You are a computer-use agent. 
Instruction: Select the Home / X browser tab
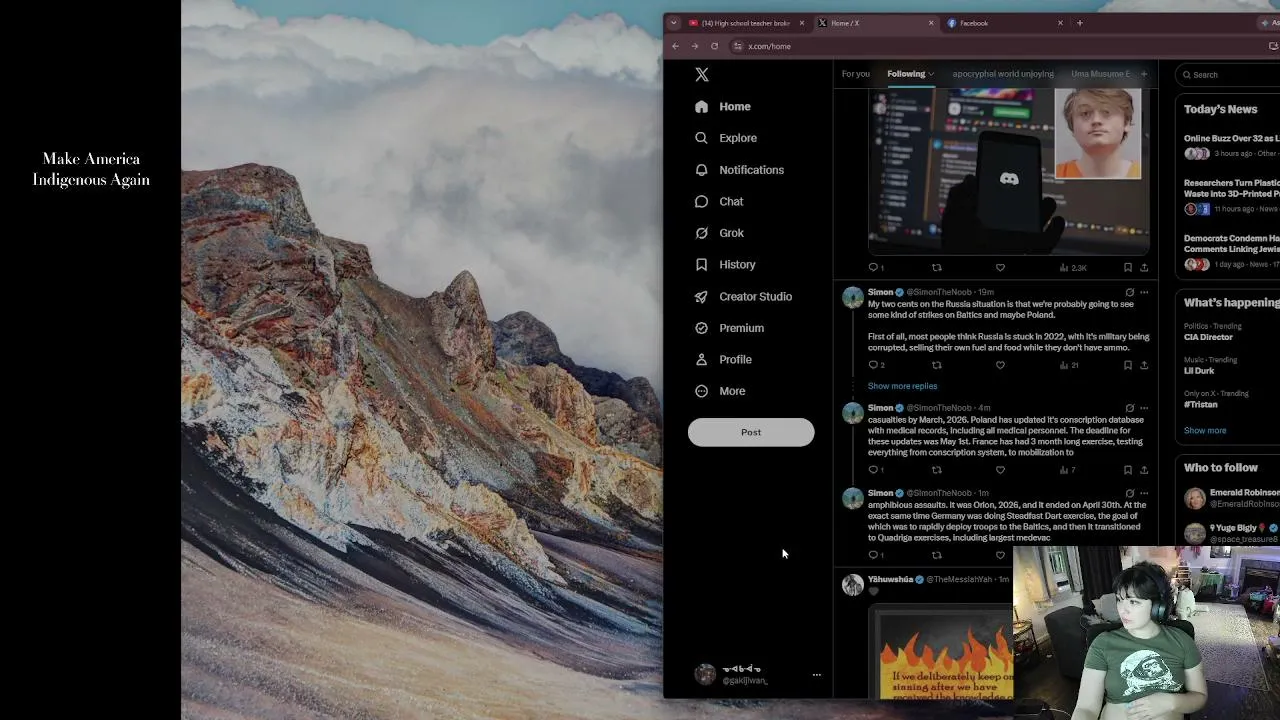875,23
